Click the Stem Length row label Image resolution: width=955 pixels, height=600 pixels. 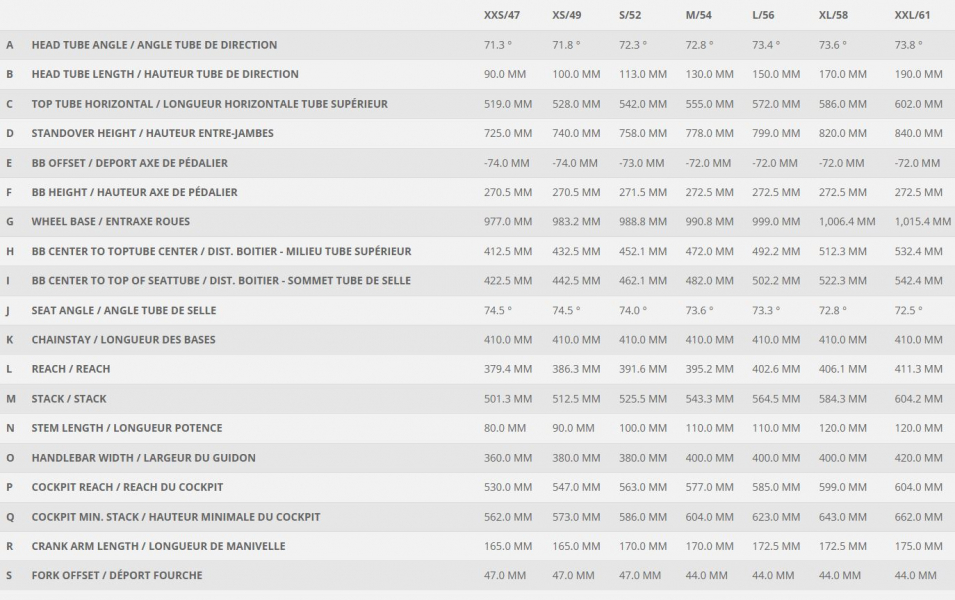click(127, 428)
